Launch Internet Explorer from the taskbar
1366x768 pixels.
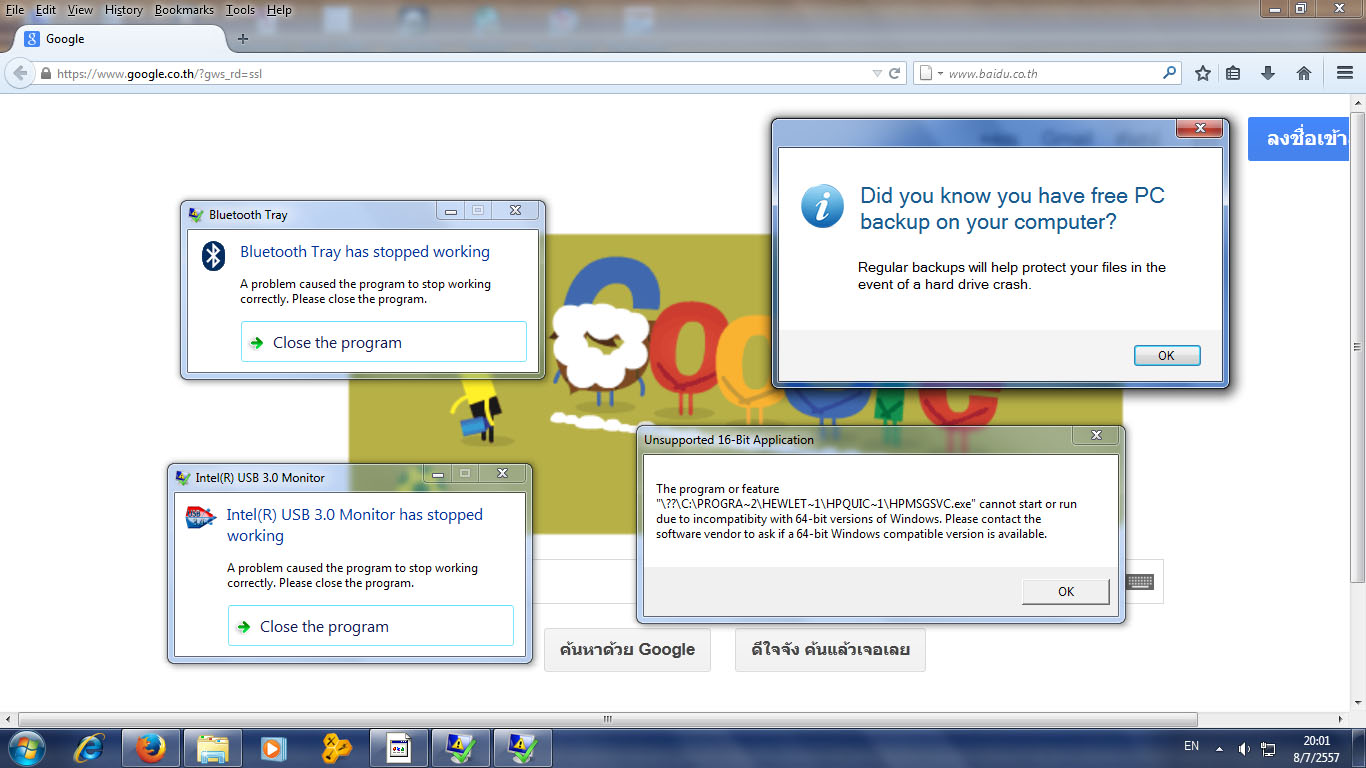(x=89, y=748)
